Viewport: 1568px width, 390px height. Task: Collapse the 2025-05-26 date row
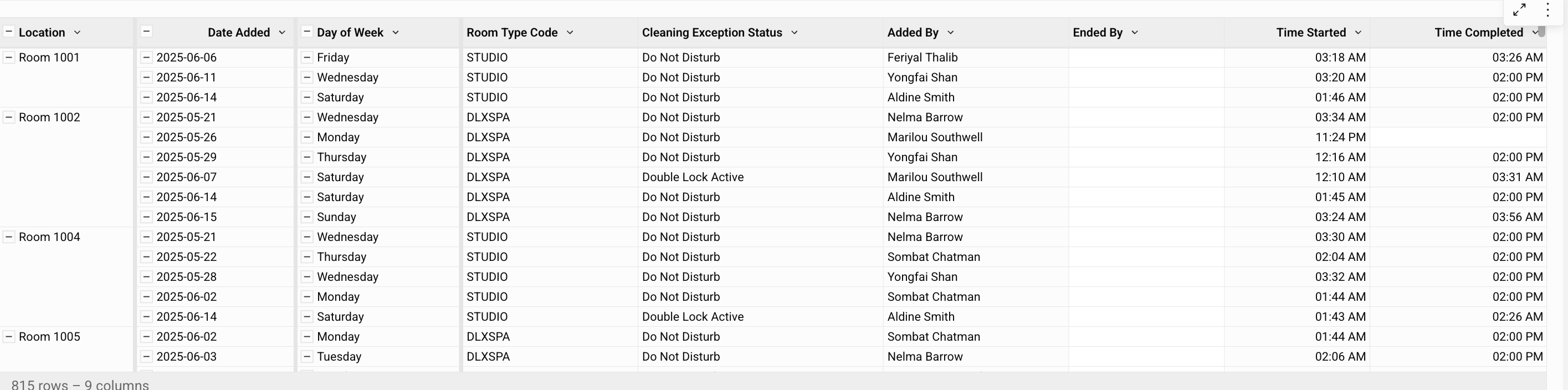click(146, 137)
